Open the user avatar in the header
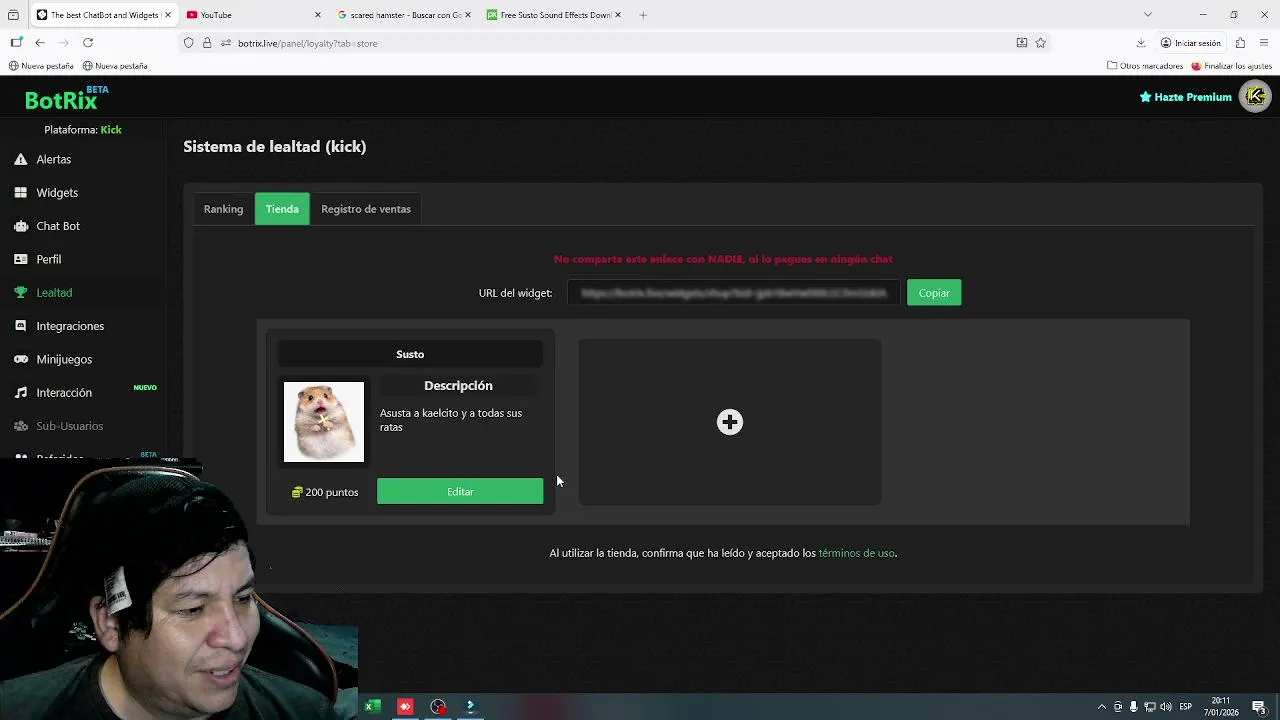This screenshot has width=1280, height=720. pyautogui.click(x=1255, y=96)
